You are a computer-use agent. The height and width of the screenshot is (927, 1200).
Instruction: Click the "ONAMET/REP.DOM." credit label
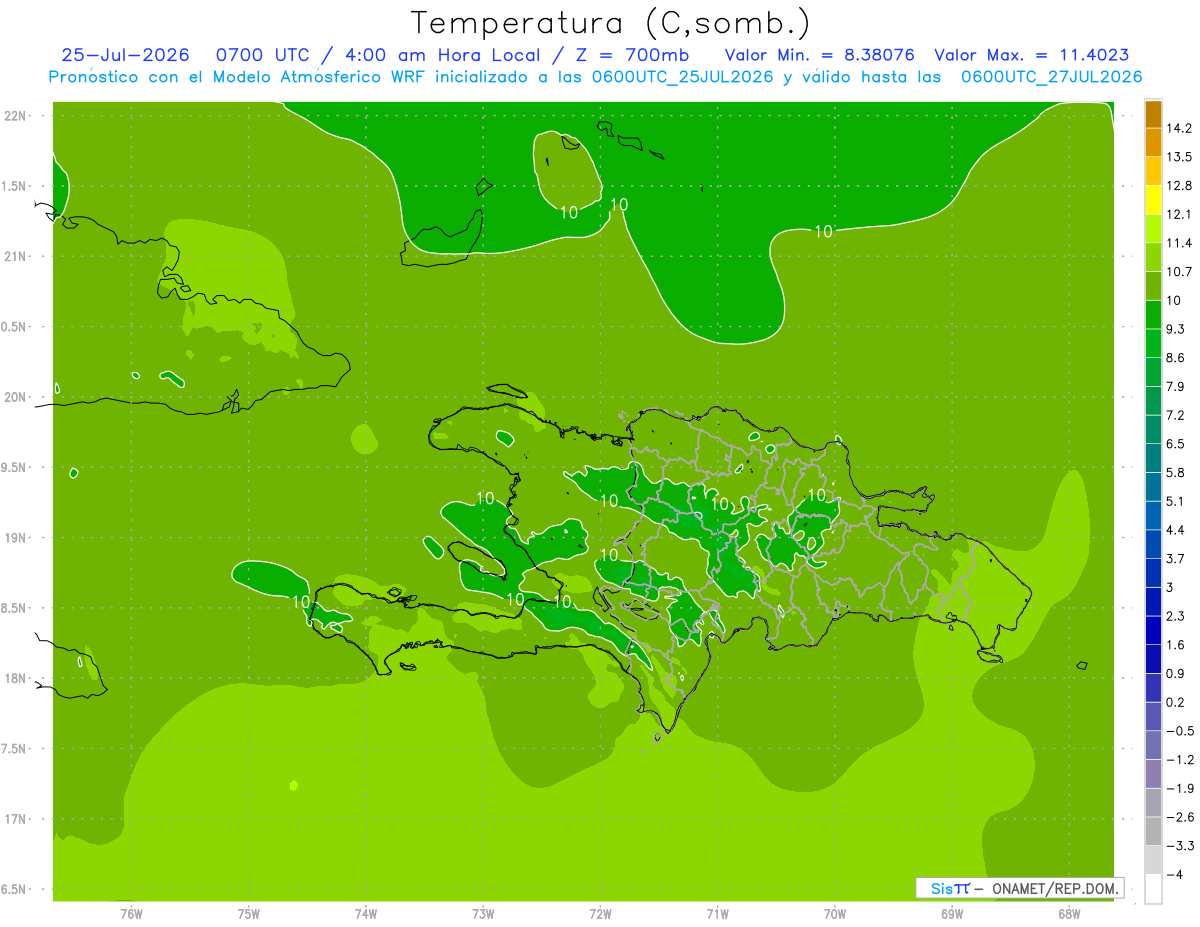coord(1055,888)
